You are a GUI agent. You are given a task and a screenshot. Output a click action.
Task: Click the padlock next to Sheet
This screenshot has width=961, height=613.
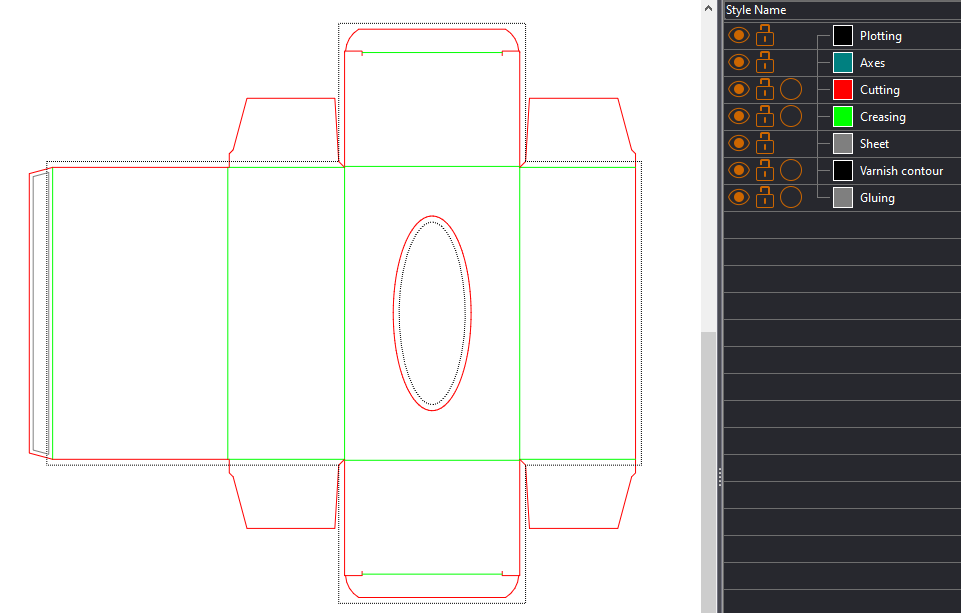point(764,143)
